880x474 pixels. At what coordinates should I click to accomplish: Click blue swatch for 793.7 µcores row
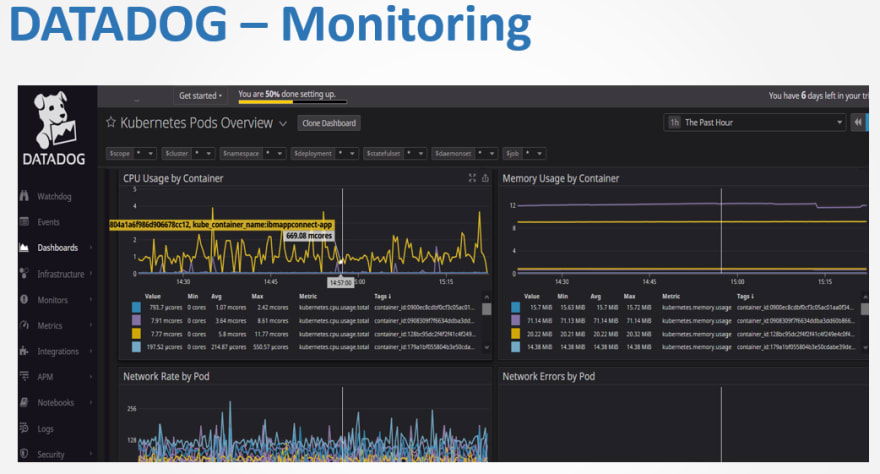pyautogui.click(x=136, y=307)
